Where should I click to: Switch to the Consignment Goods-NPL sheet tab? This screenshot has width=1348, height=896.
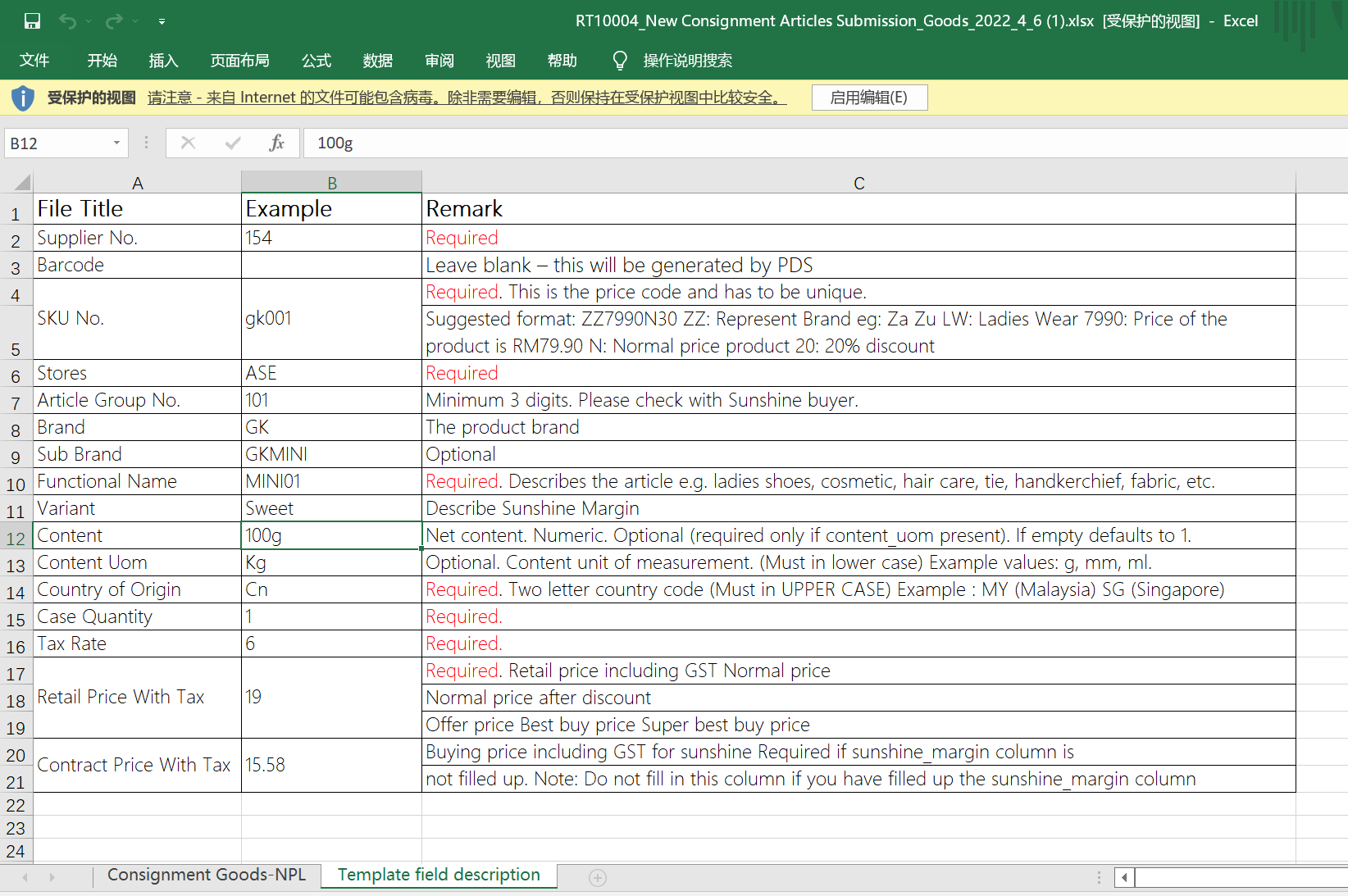tap(206, 875)
